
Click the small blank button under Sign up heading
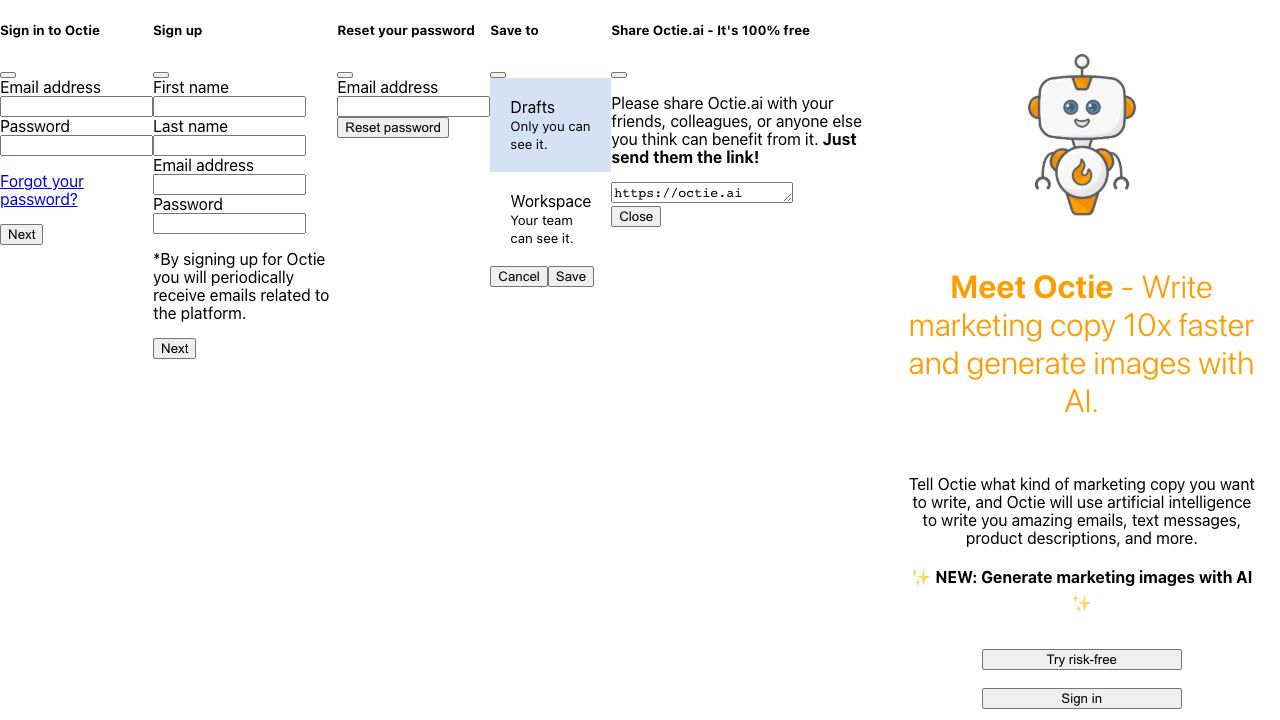click(x=161, y=75)
